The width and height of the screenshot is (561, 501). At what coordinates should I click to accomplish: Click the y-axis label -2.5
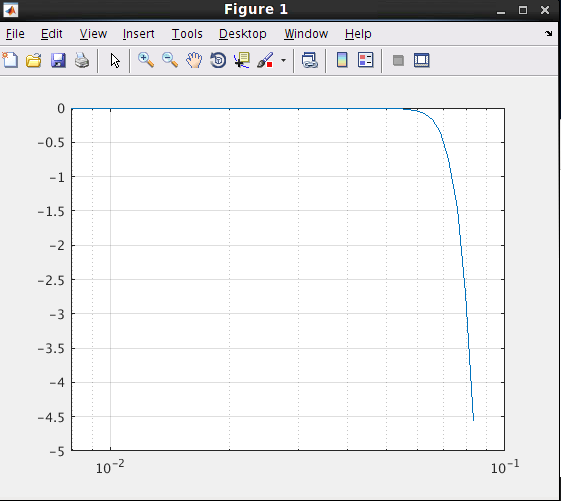52,281
